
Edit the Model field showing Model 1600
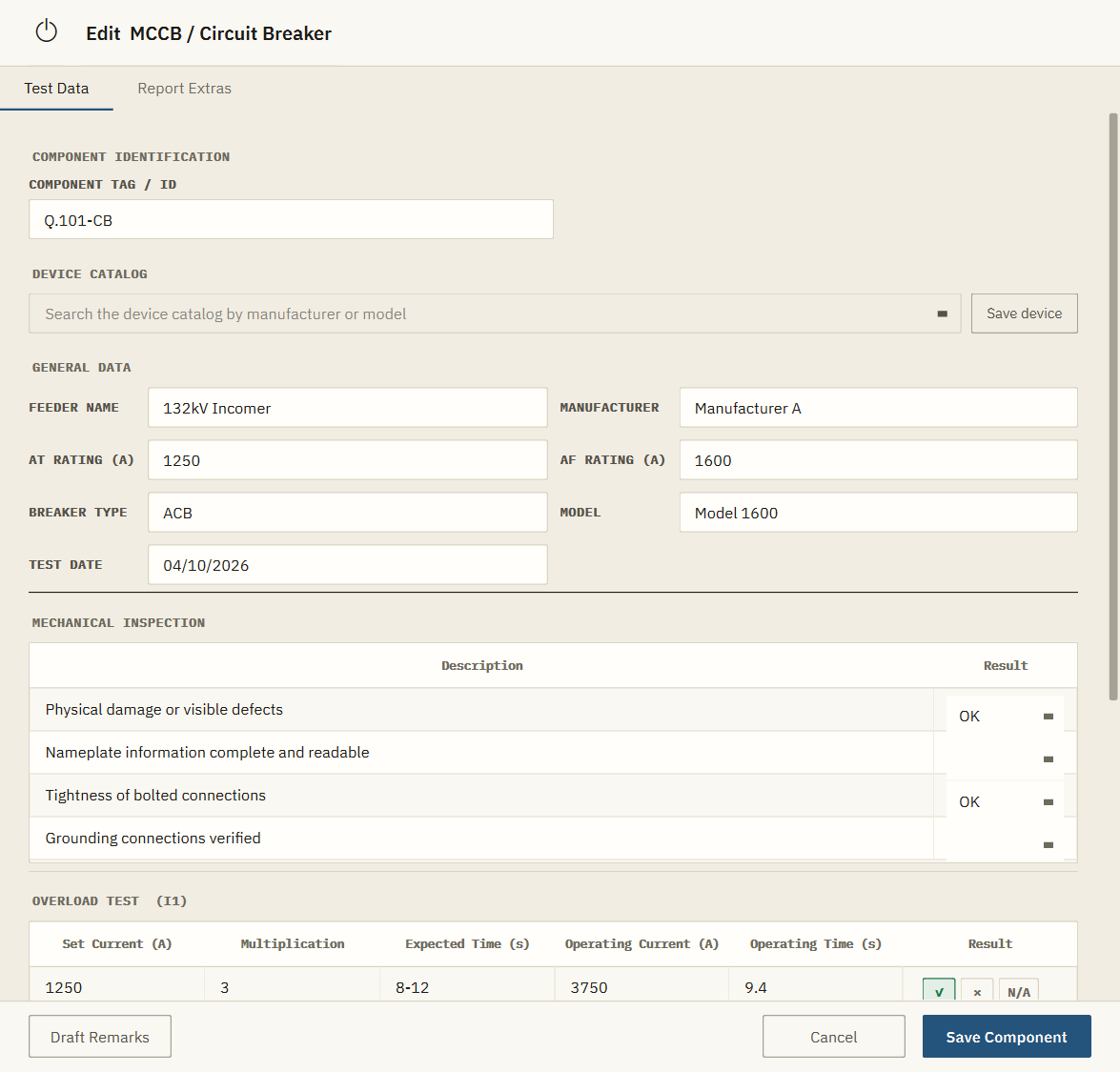pyautogui.click(x=879, y=512)
